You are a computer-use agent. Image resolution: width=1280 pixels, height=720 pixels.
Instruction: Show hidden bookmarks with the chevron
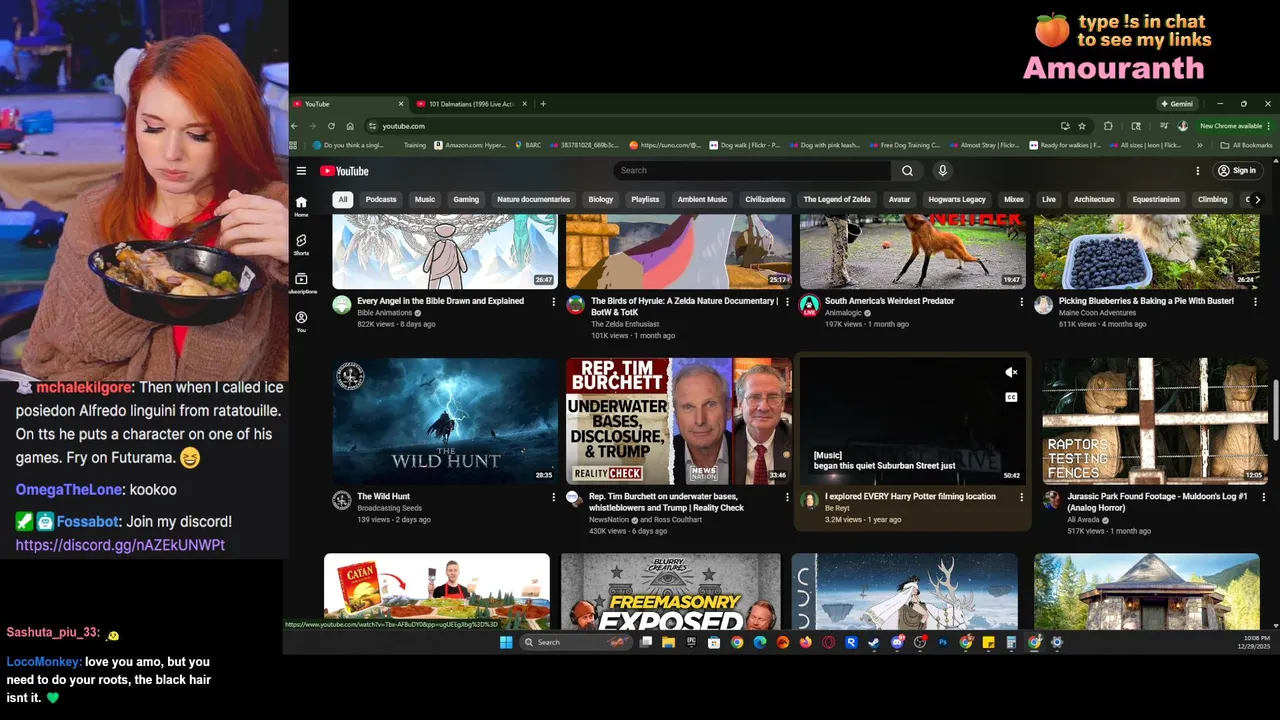pos(1200,145)
